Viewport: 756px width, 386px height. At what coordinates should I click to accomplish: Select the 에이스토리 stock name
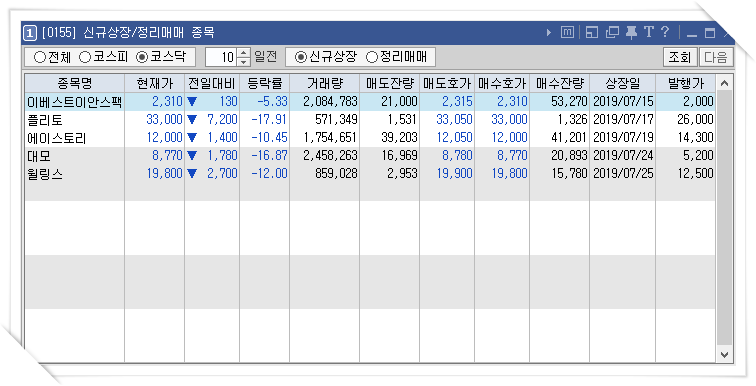pyautogui.click(x=57, y=138)
